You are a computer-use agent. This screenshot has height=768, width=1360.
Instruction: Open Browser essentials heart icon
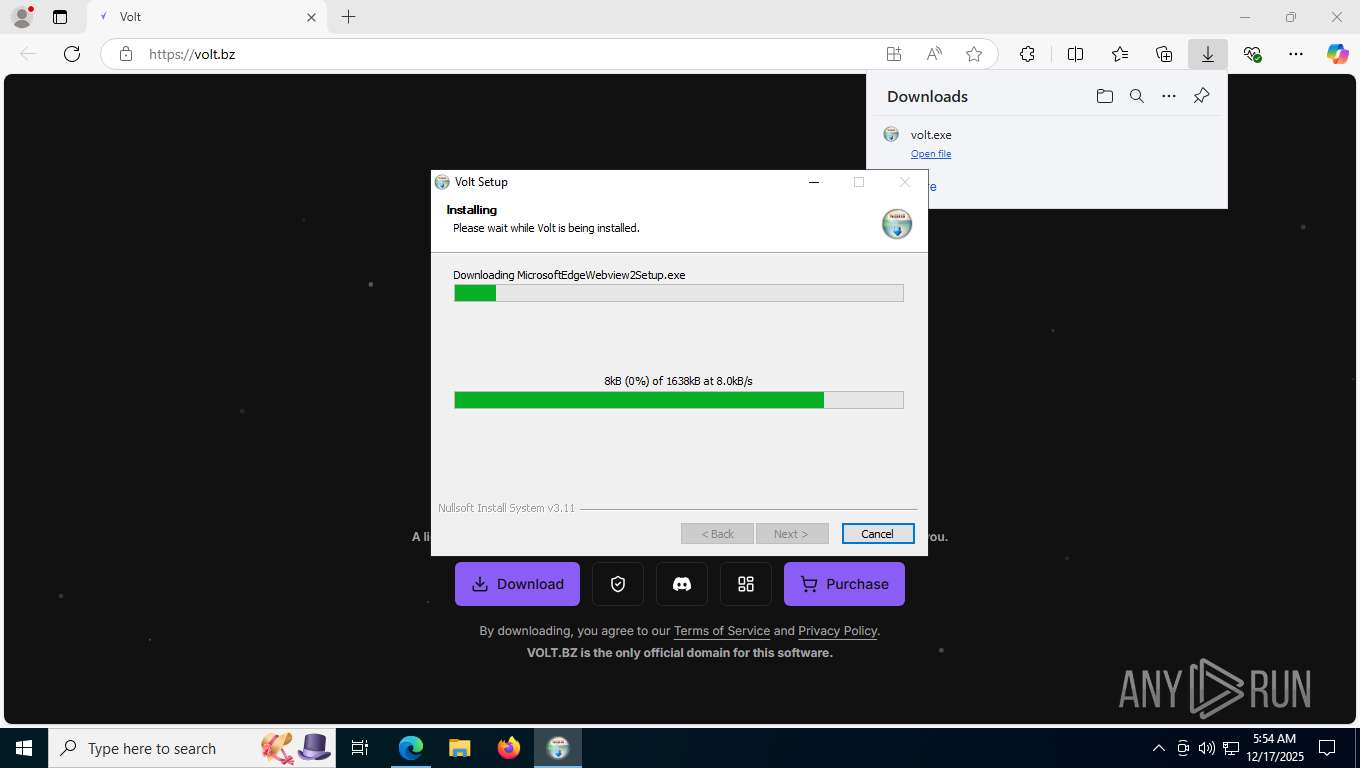[1252, 54]
